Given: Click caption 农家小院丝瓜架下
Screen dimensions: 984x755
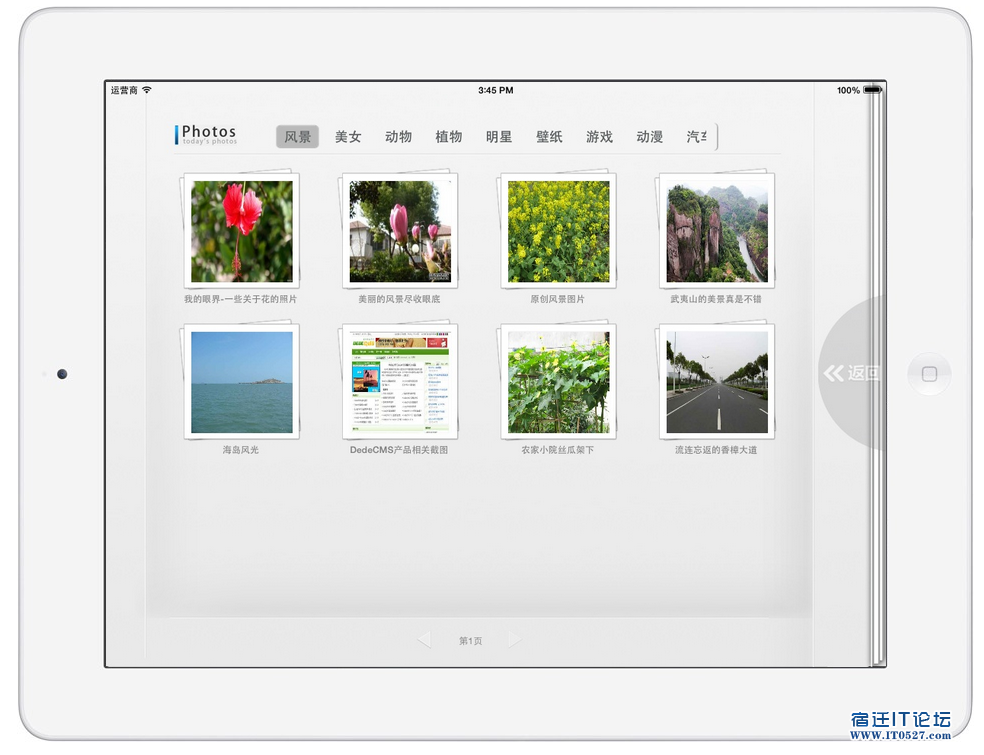Looking at the screenshot, I should [x=557, y=450].
